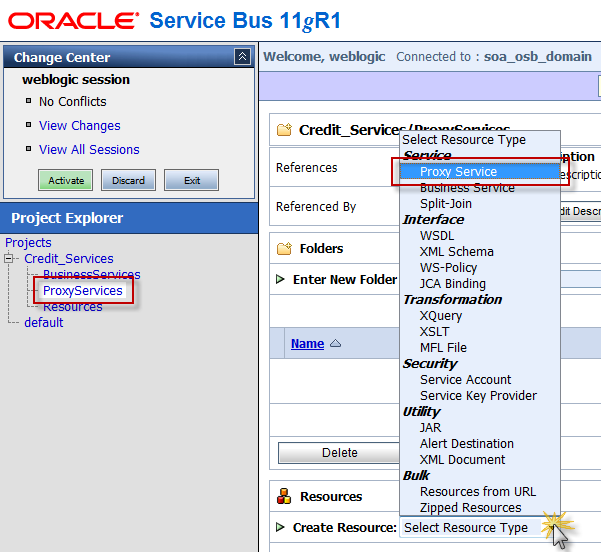Screen dimensions: 601x552
Task: Collapse the Change Center panel
Action: (x=242, y=57)
